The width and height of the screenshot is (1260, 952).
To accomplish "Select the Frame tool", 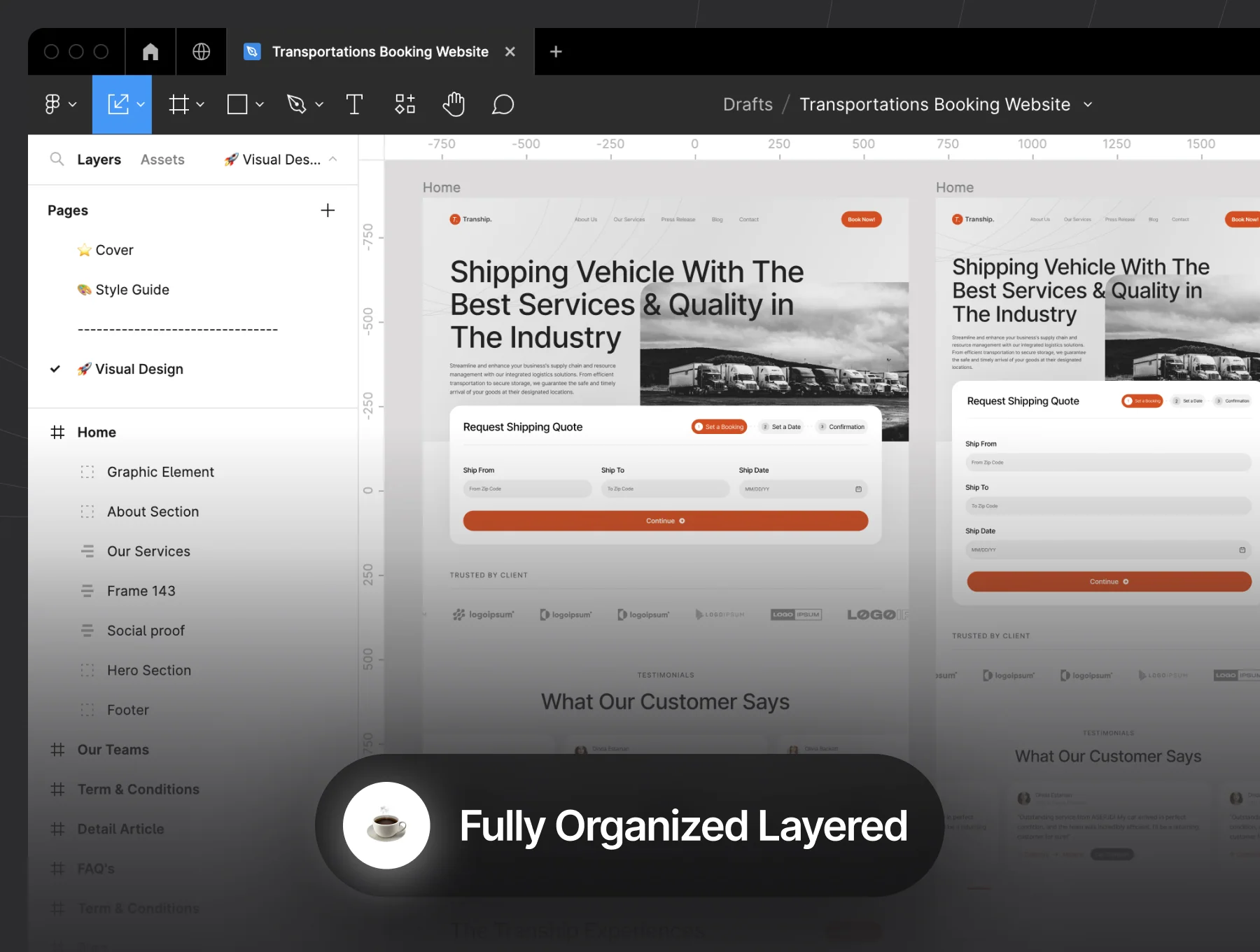I will coord(179,104).
